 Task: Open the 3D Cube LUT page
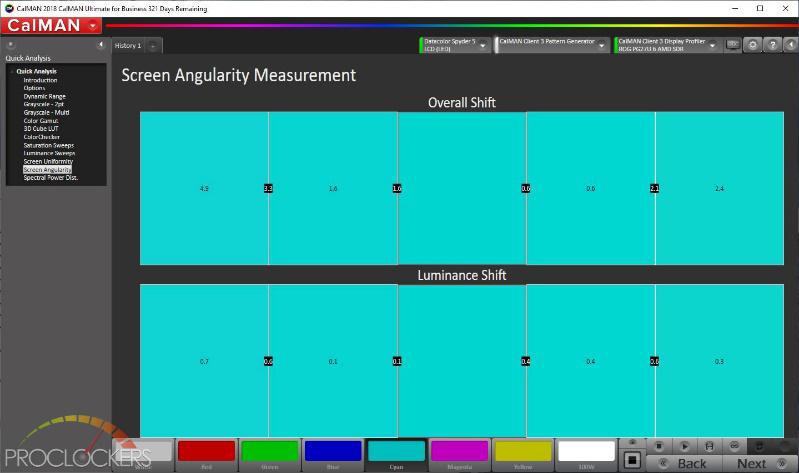[x=41, y=128]
